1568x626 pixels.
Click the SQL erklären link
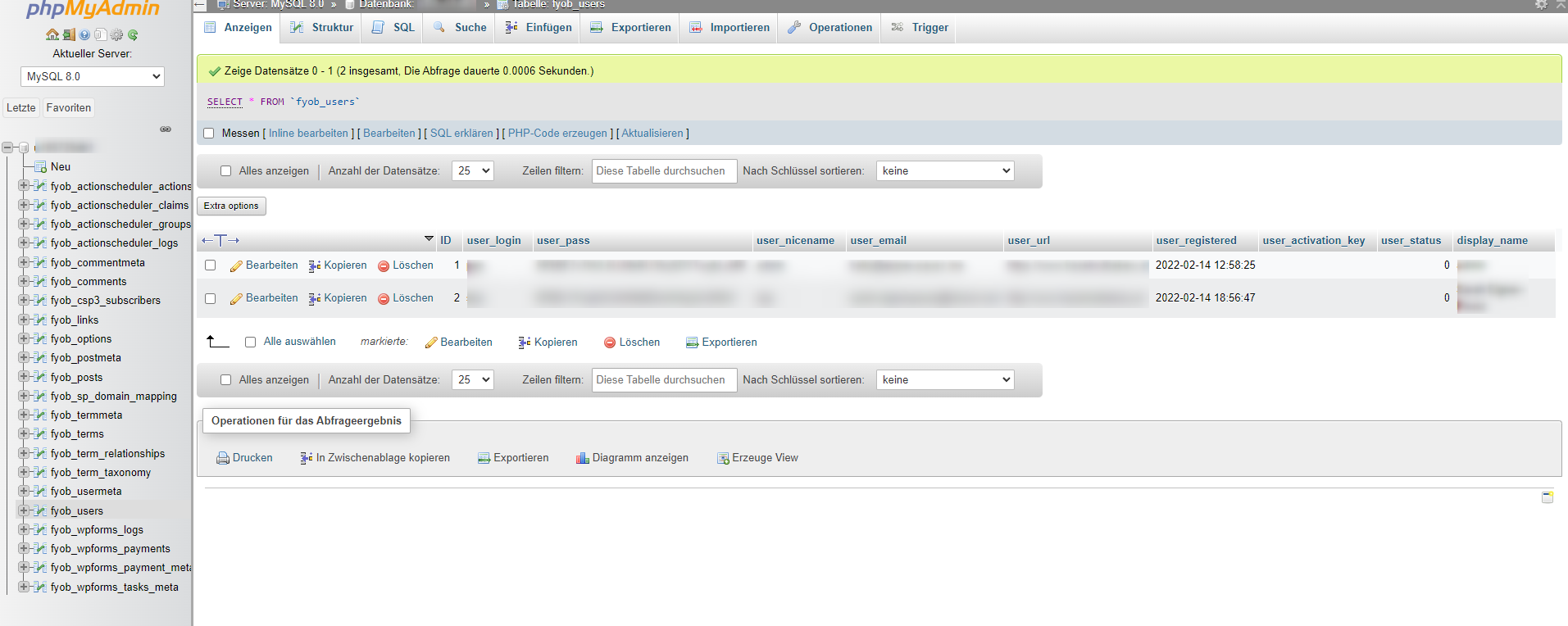coord(461,134)
